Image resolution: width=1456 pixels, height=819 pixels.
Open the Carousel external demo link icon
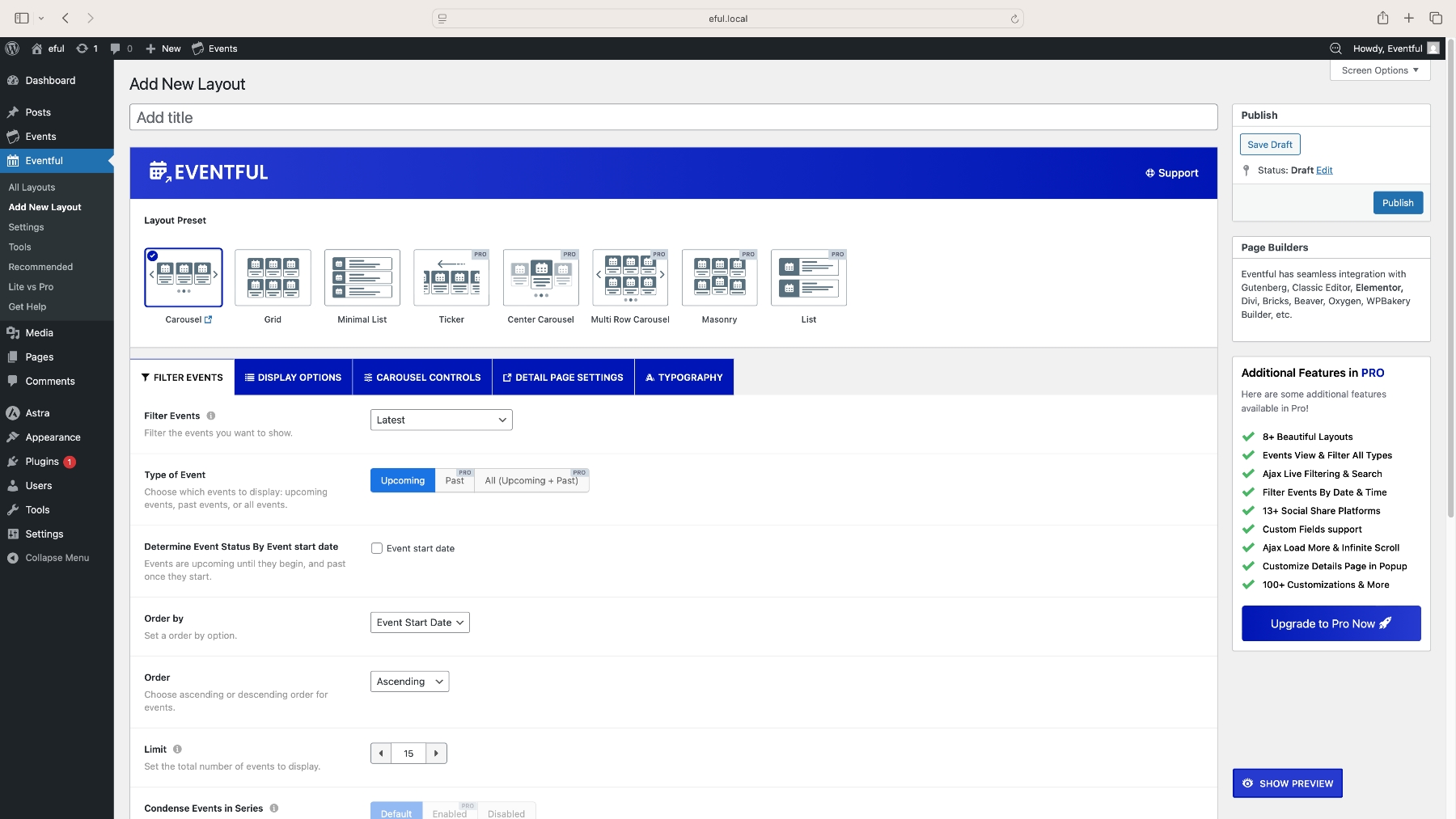209,319
